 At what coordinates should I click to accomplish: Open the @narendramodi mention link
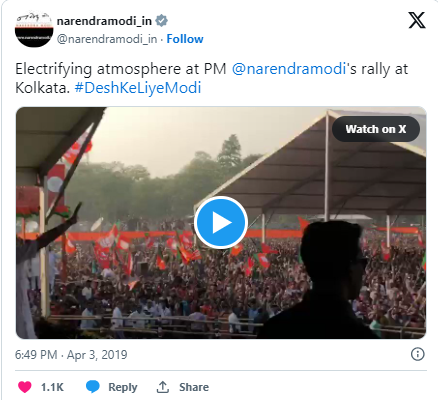pos(289,69)
